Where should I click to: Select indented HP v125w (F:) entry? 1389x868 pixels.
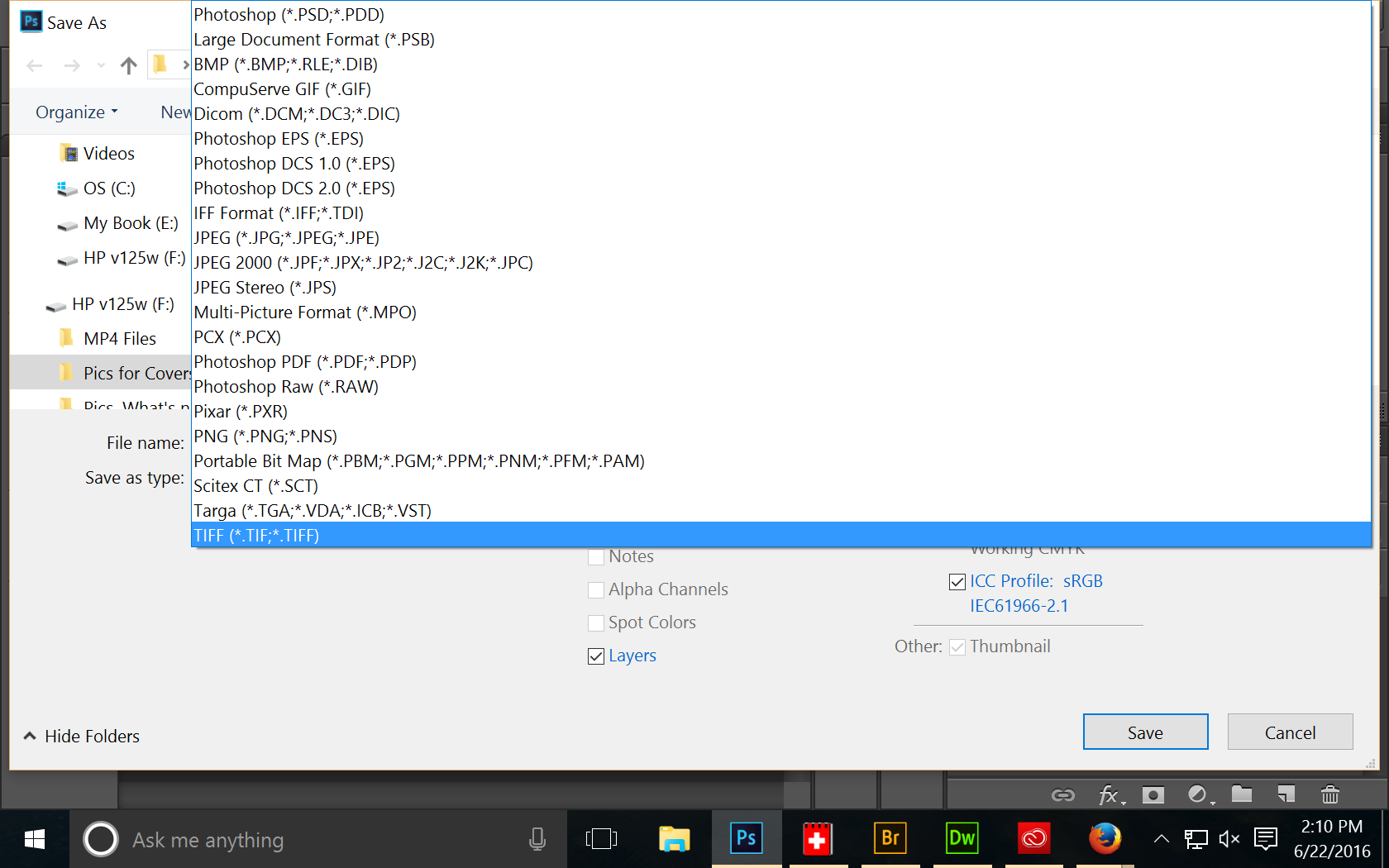(122, 258)
